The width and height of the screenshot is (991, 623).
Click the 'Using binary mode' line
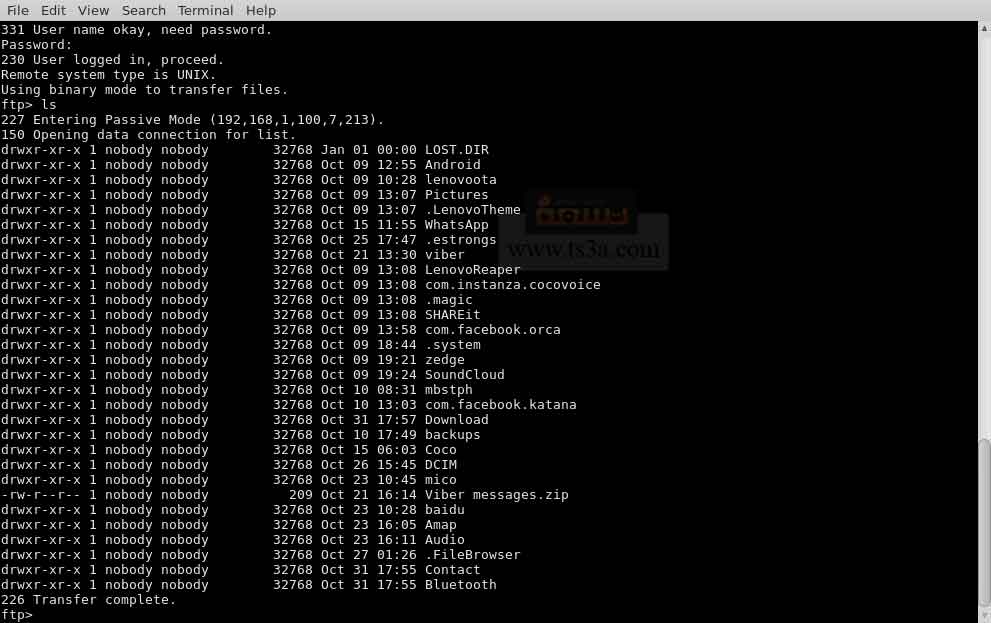point(145,90)
